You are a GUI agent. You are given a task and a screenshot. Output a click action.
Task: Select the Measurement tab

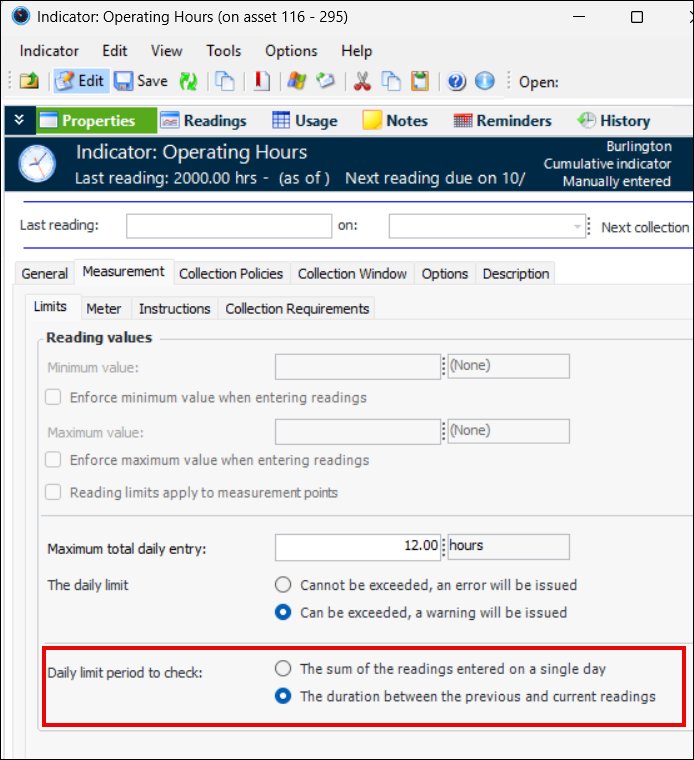(124, 271)
